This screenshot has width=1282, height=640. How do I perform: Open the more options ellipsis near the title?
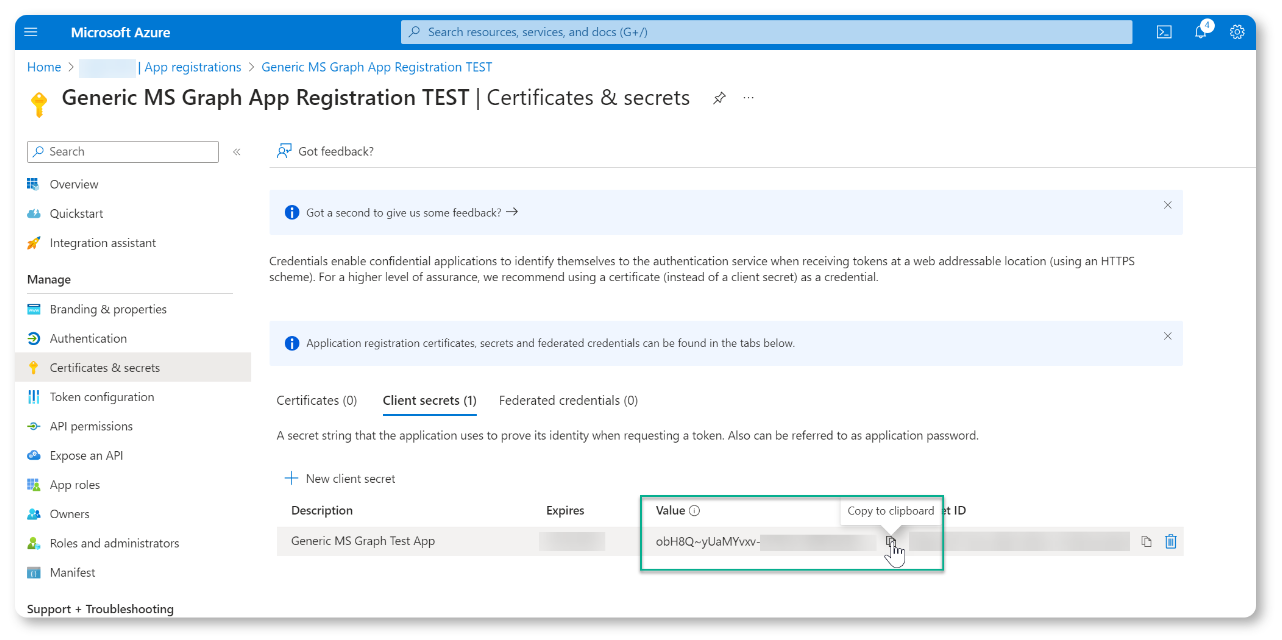[x=748, y=98]
